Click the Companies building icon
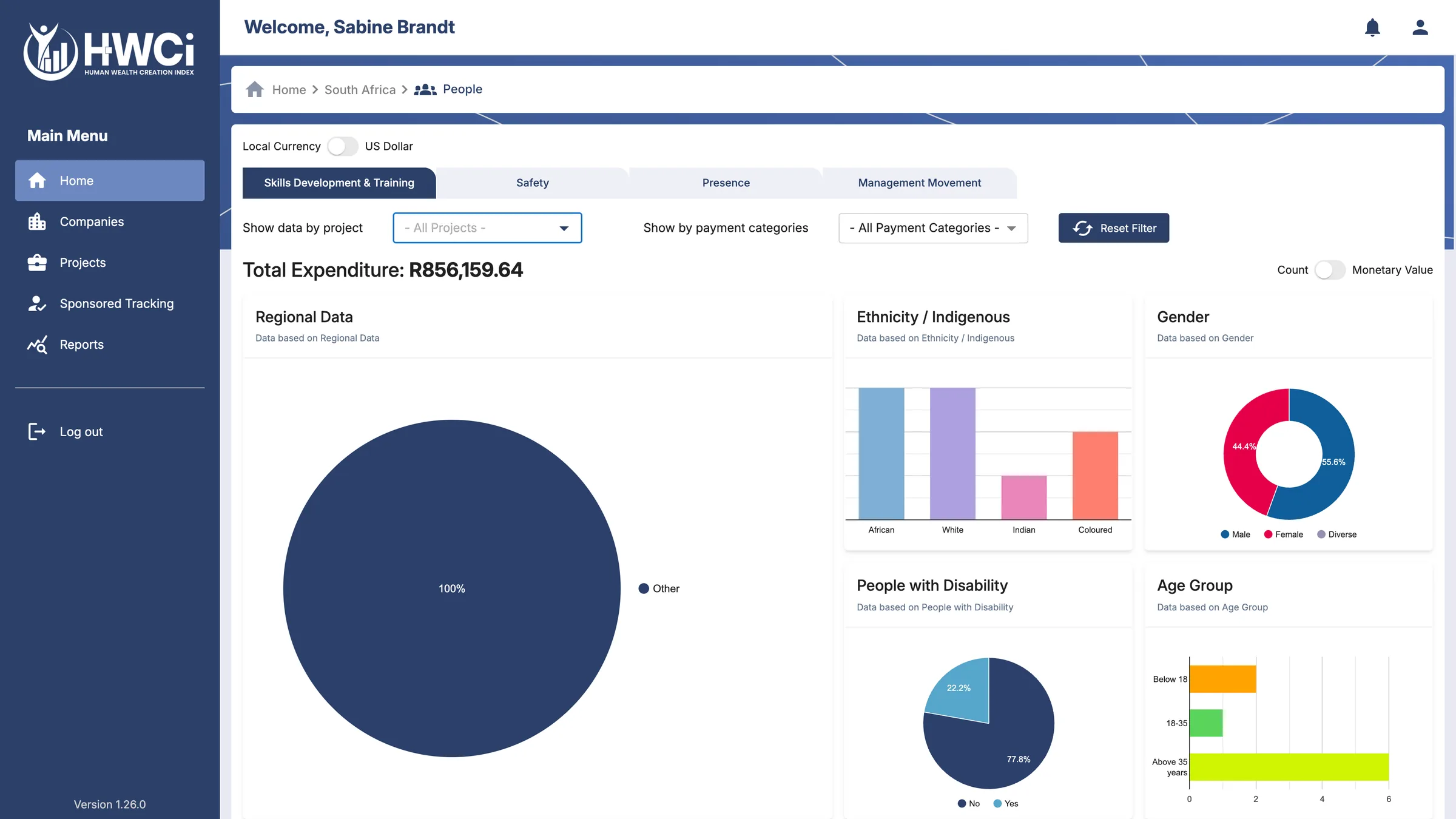 37,221
